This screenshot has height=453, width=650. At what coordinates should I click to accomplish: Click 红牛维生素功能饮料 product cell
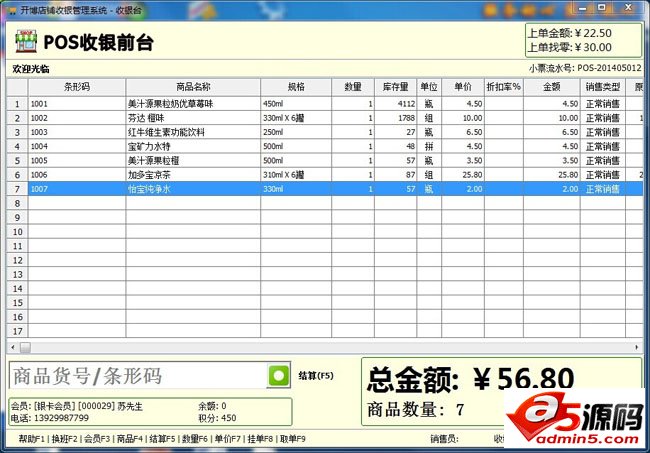(193, 132)
